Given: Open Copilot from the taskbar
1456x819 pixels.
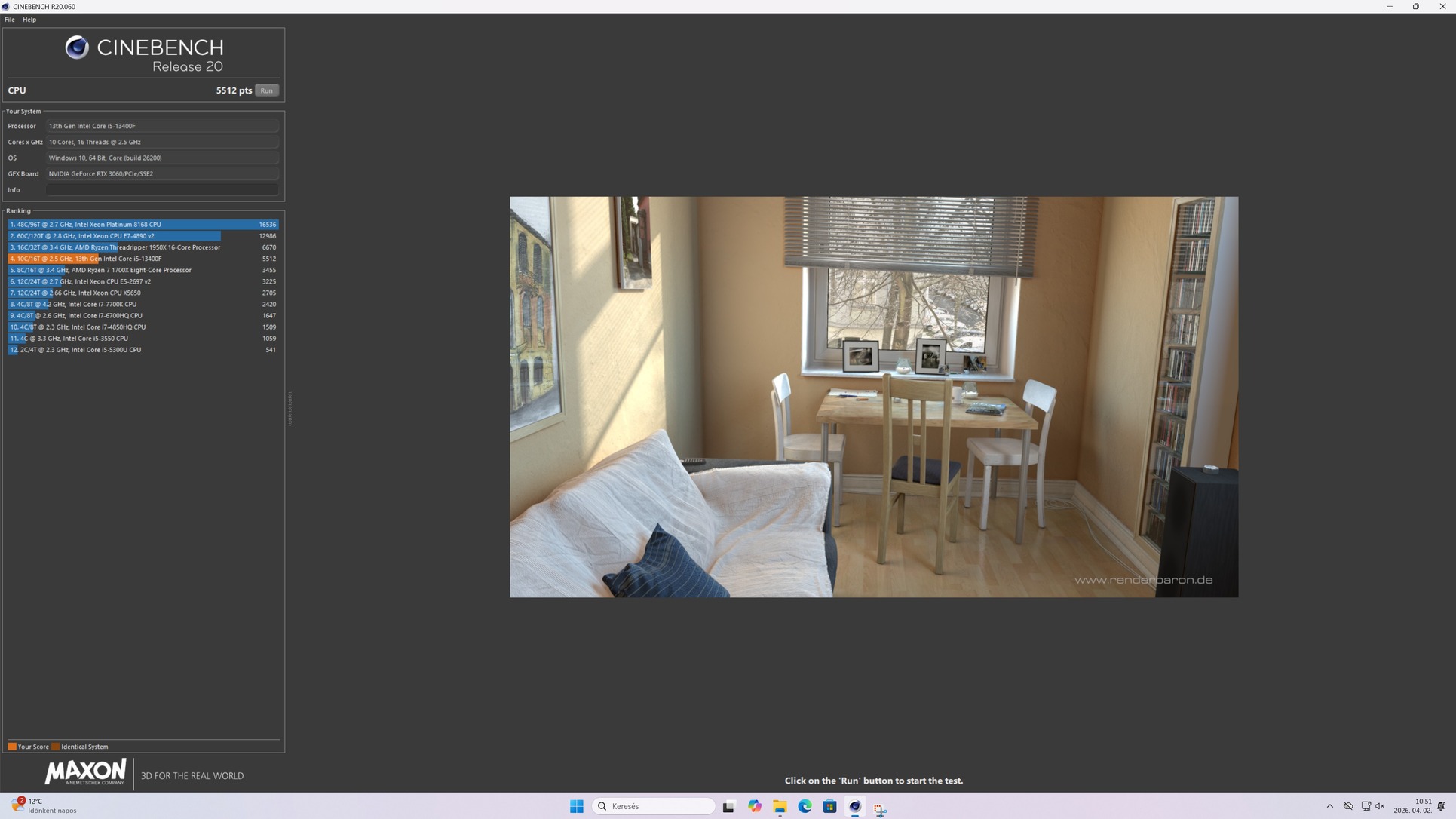Looking at the screenshot, I should (755, 806).
